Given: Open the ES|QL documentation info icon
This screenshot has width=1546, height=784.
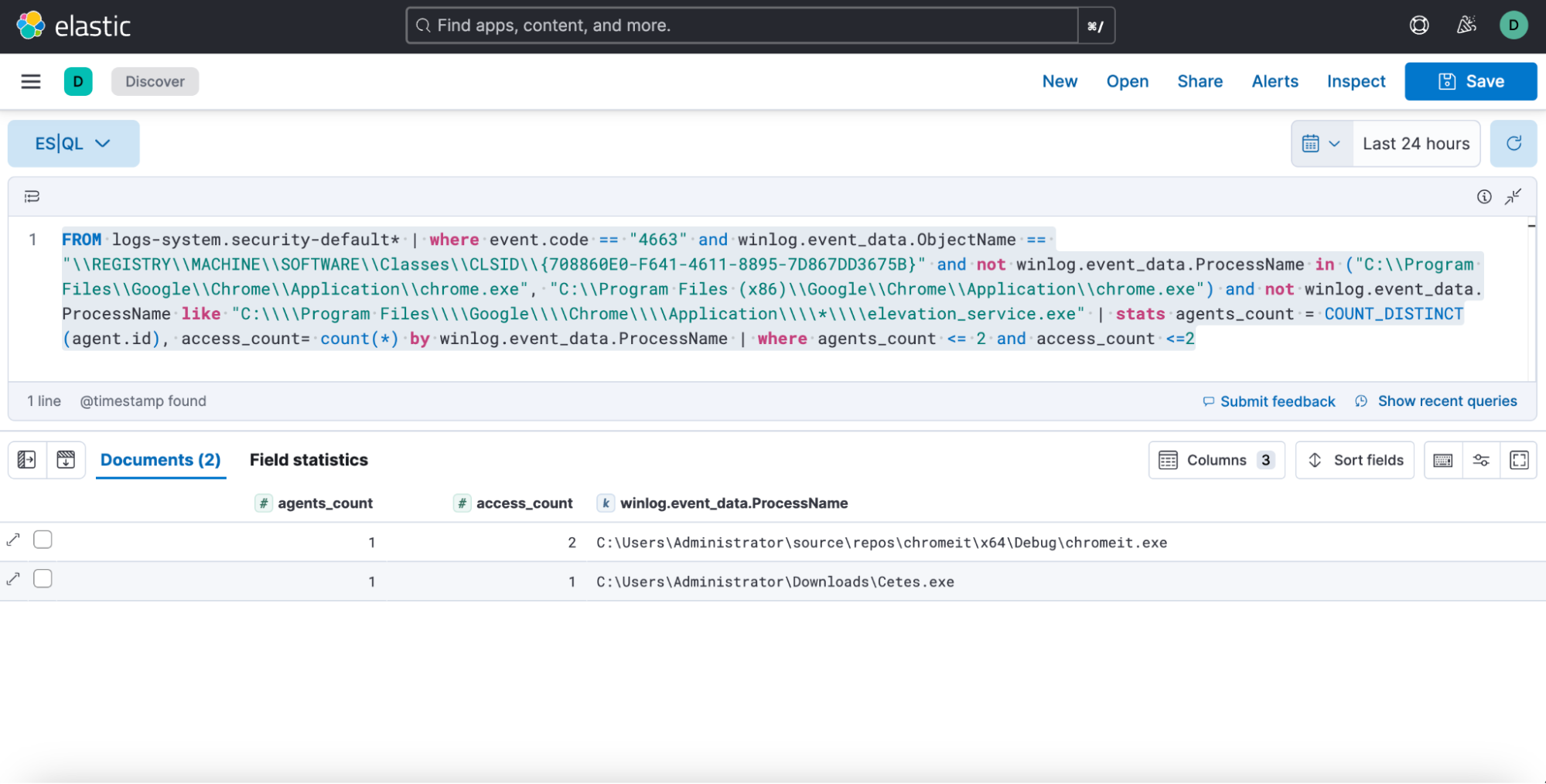Looking at the screenshot, I should point(1483,196).
